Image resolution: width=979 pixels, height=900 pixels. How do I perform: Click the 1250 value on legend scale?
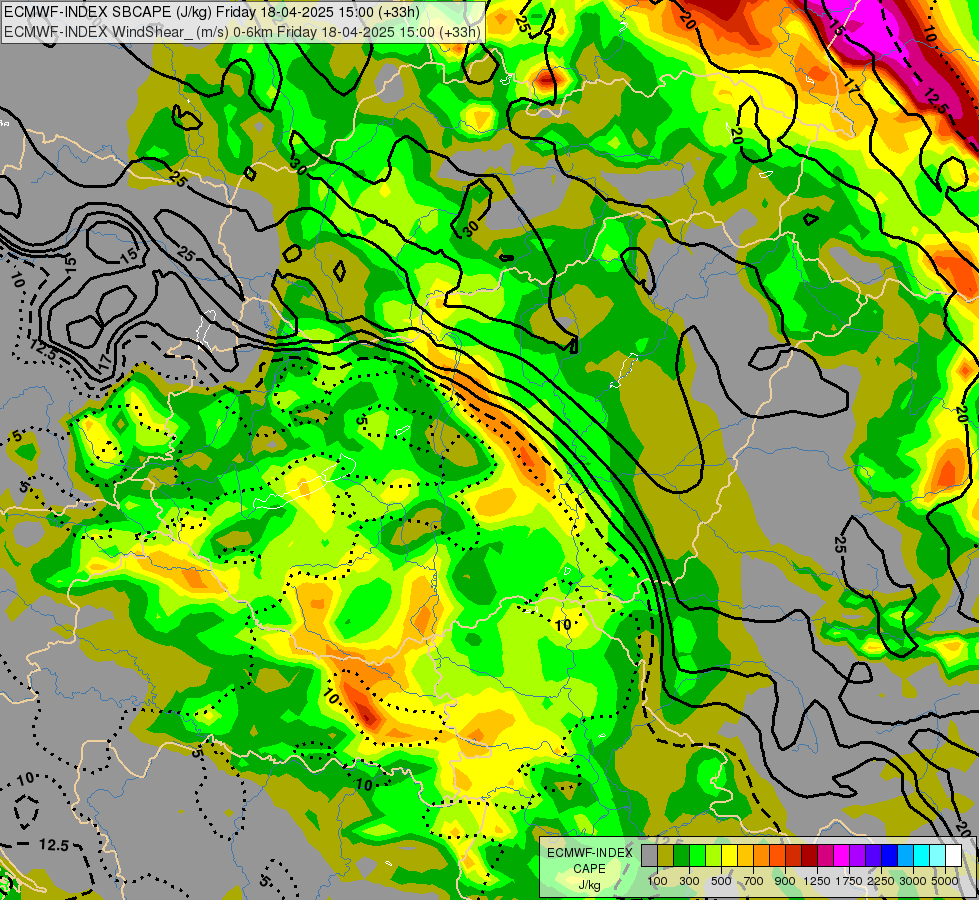pyautogui.click(x=817, y=881)
